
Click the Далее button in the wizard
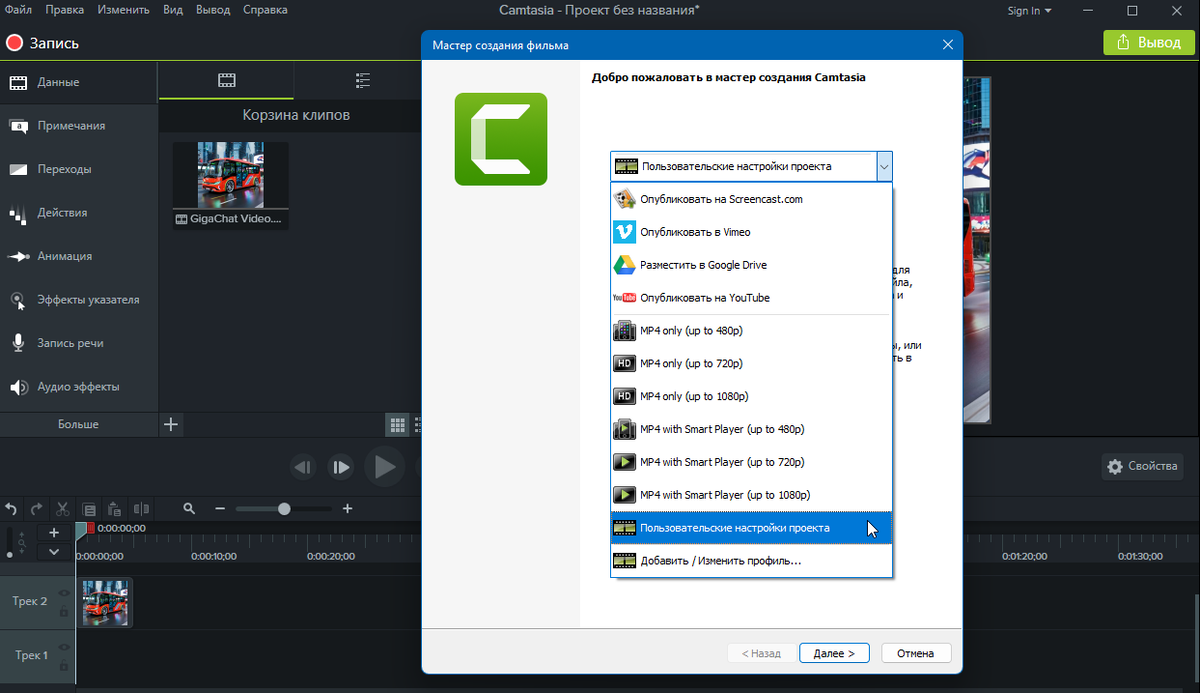pyautogui.click(x=834, y=652)
